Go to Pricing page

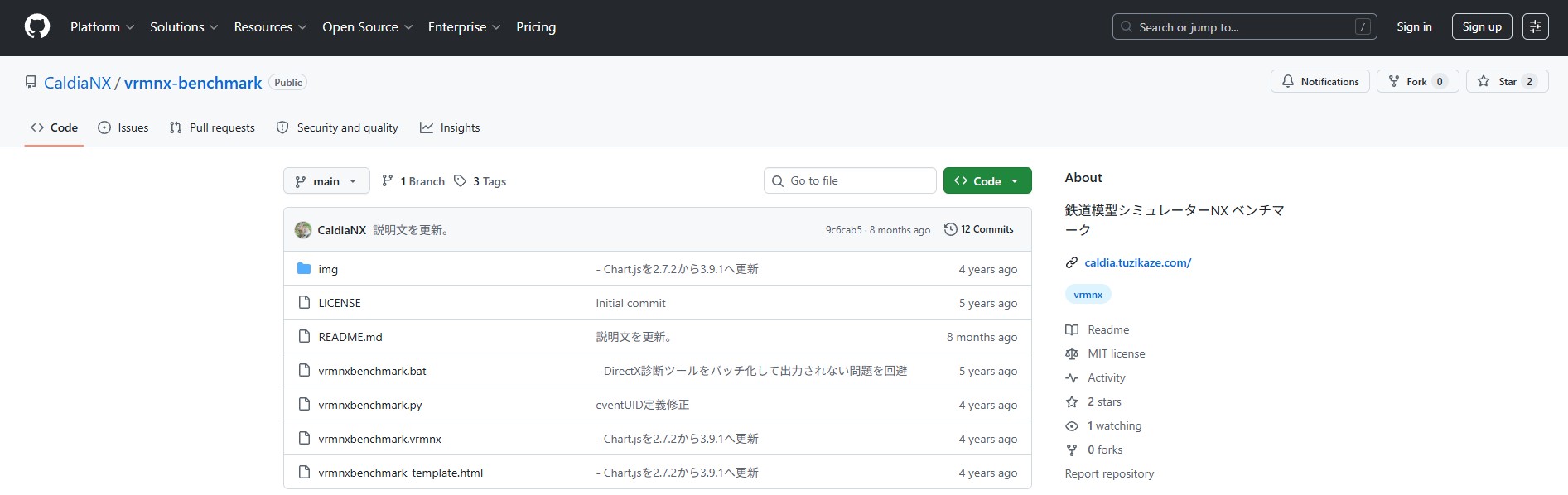point(536,27)
